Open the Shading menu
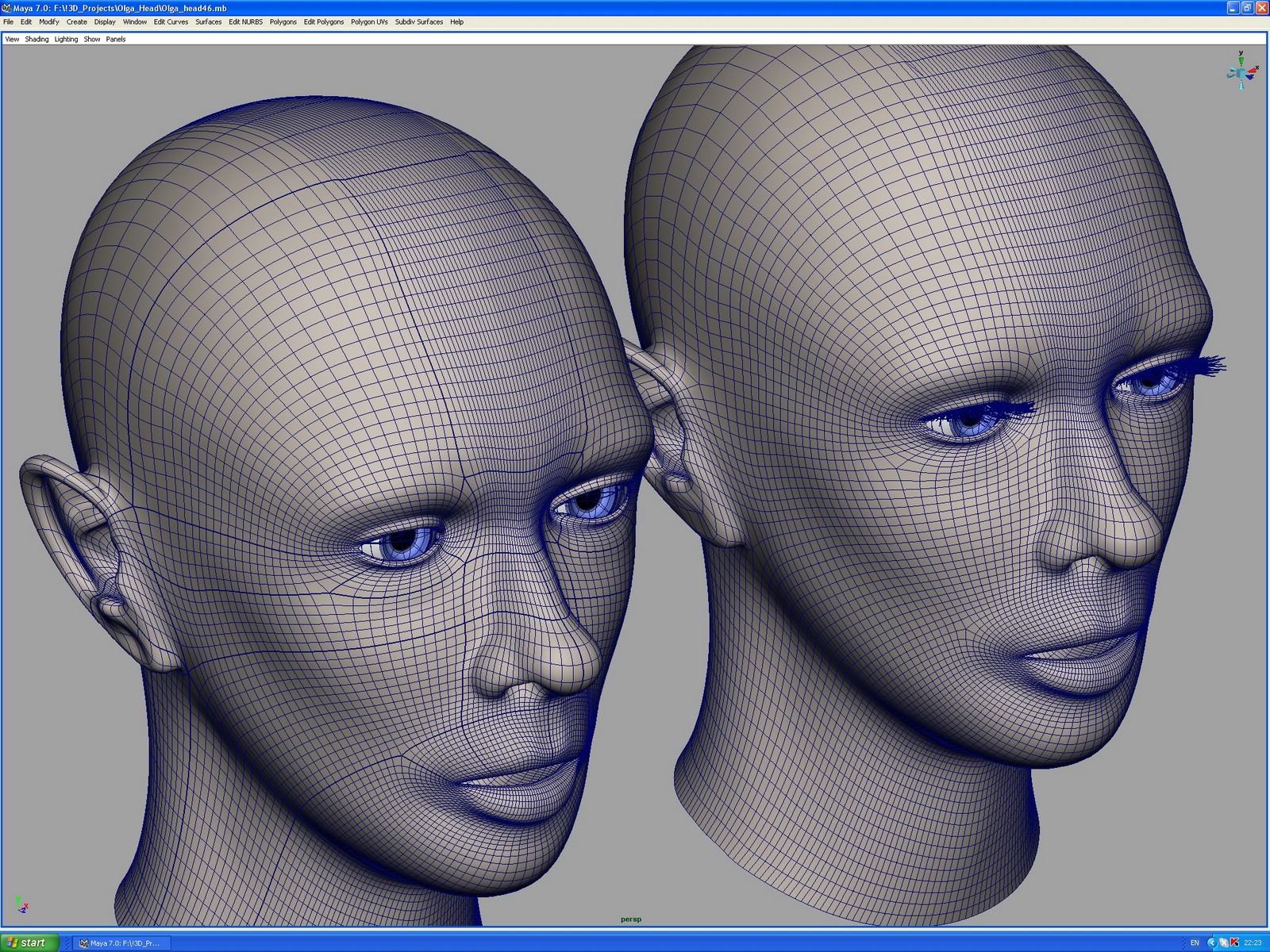Screen dimensions: 1270x952 [x=36, y=39]
